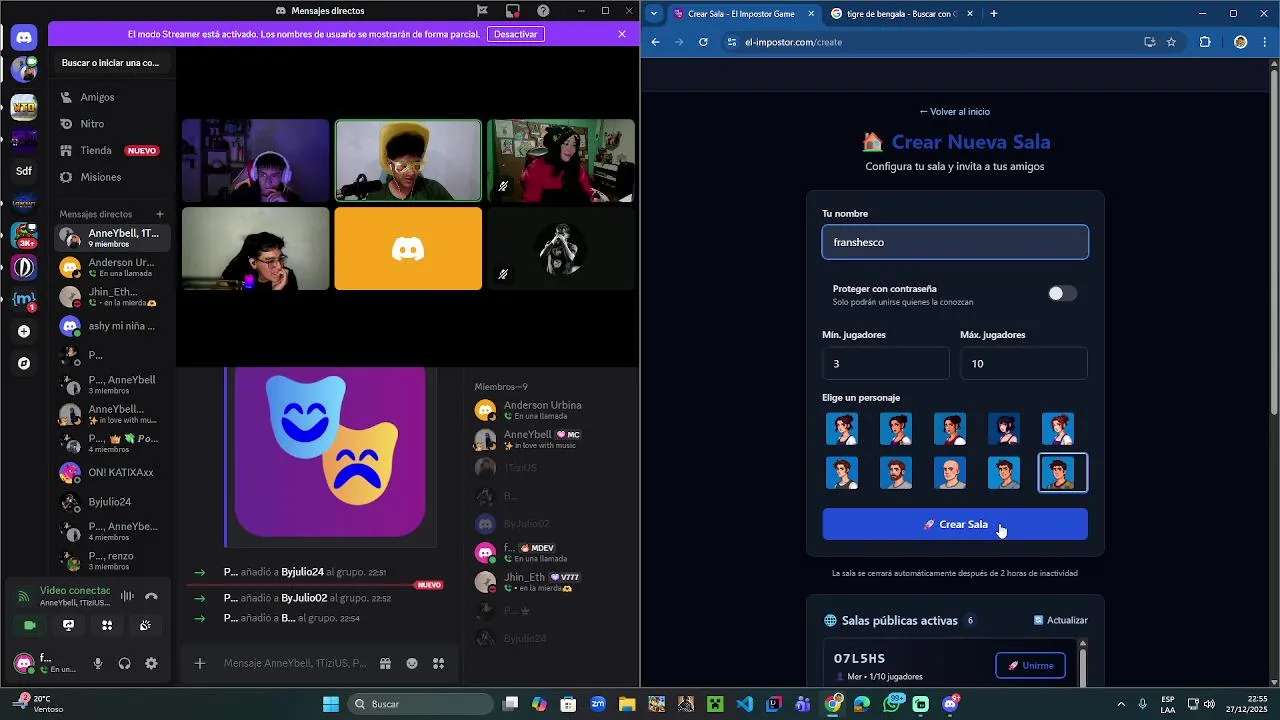Click Desactivar to disable Streamer mode
This screenshot has width=1280, height=720.
tap(516, 34)
